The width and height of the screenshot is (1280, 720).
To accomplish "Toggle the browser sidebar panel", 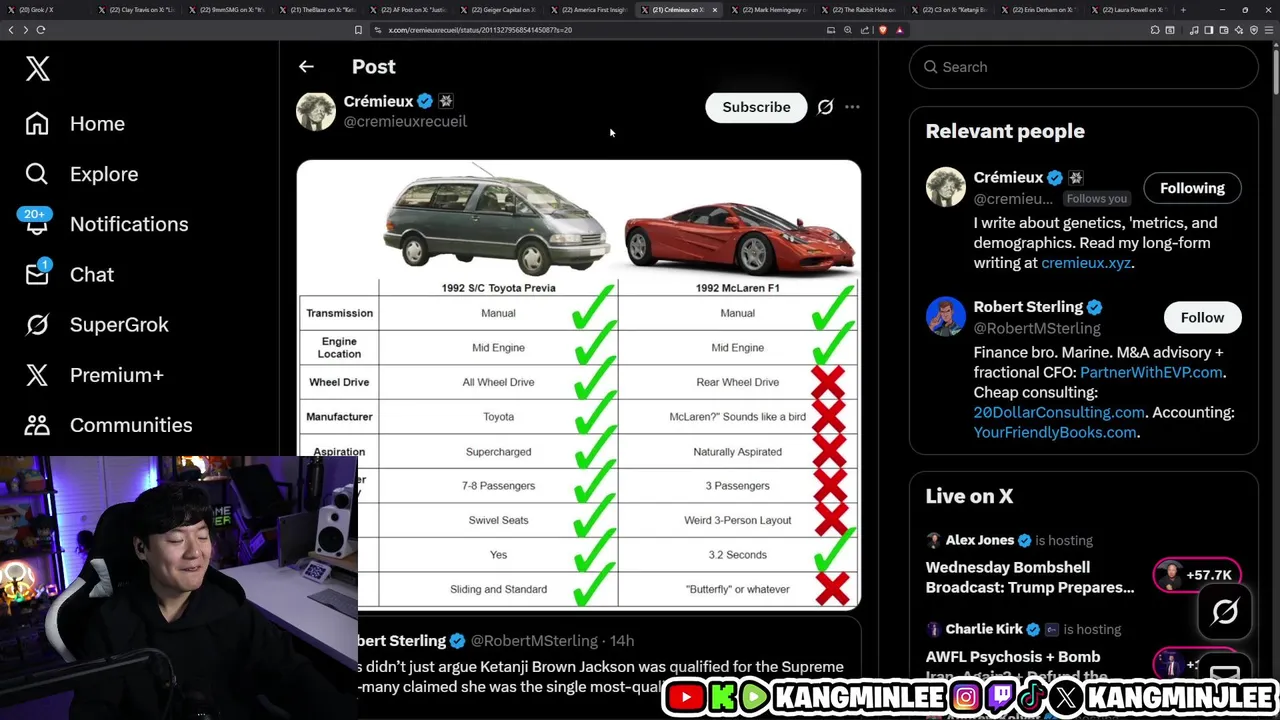I will coord(1208,30).
